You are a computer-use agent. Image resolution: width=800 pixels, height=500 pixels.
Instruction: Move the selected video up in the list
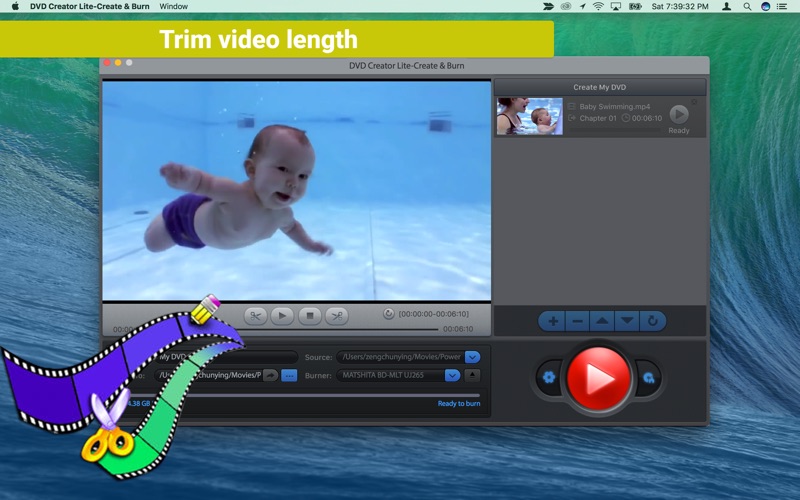[602, 321]
